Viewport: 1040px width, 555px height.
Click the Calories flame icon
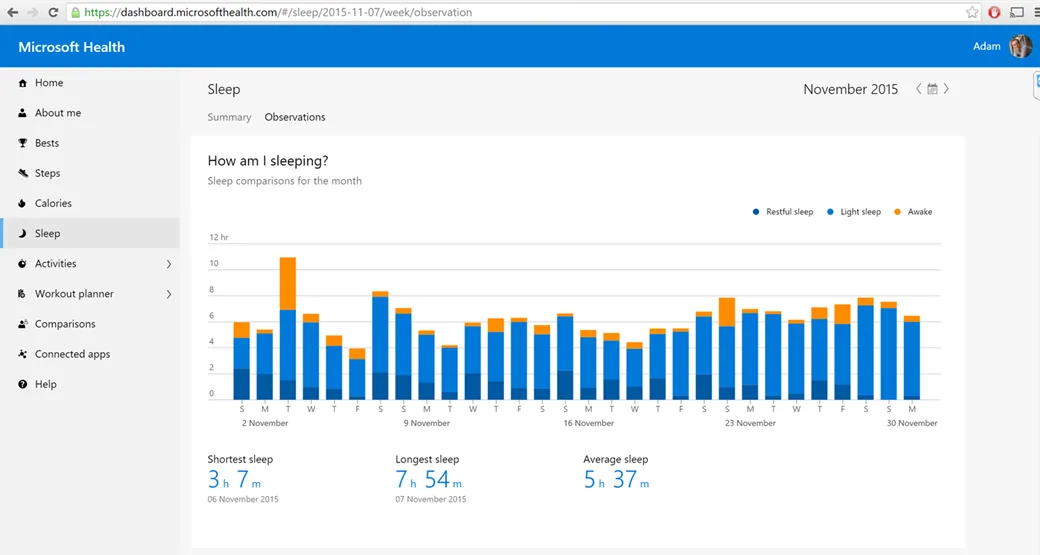[x=23, y=204]
